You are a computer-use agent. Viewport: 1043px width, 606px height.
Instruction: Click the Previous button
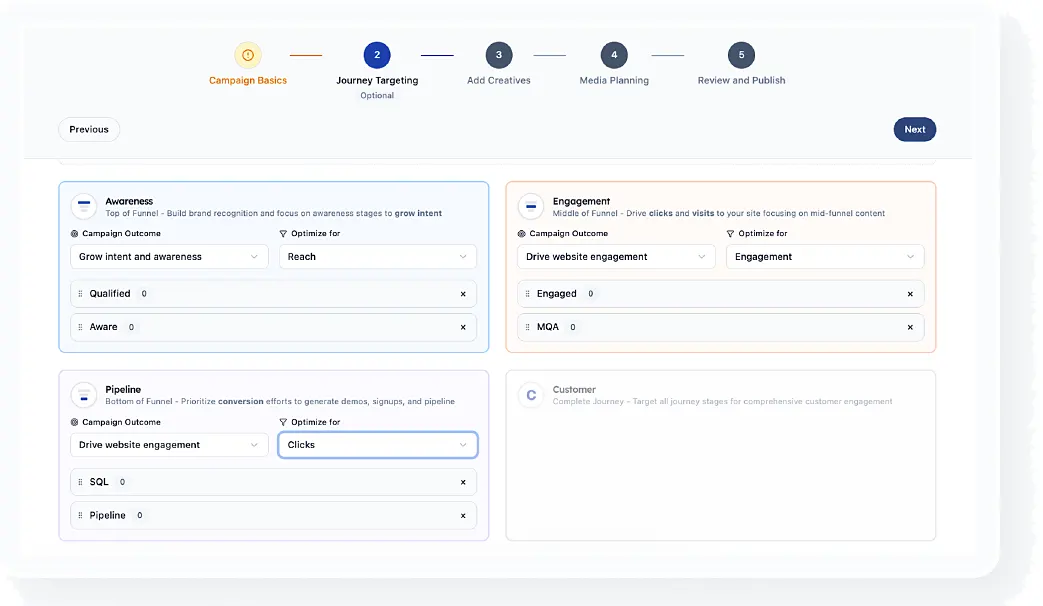coord(88,129)
